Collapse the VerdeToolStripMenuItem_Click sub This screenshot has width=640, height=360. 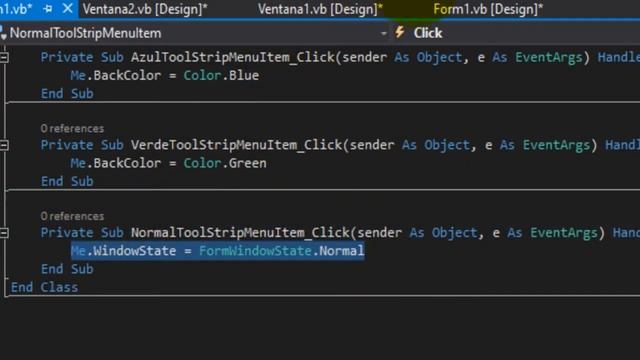[4, 145]
